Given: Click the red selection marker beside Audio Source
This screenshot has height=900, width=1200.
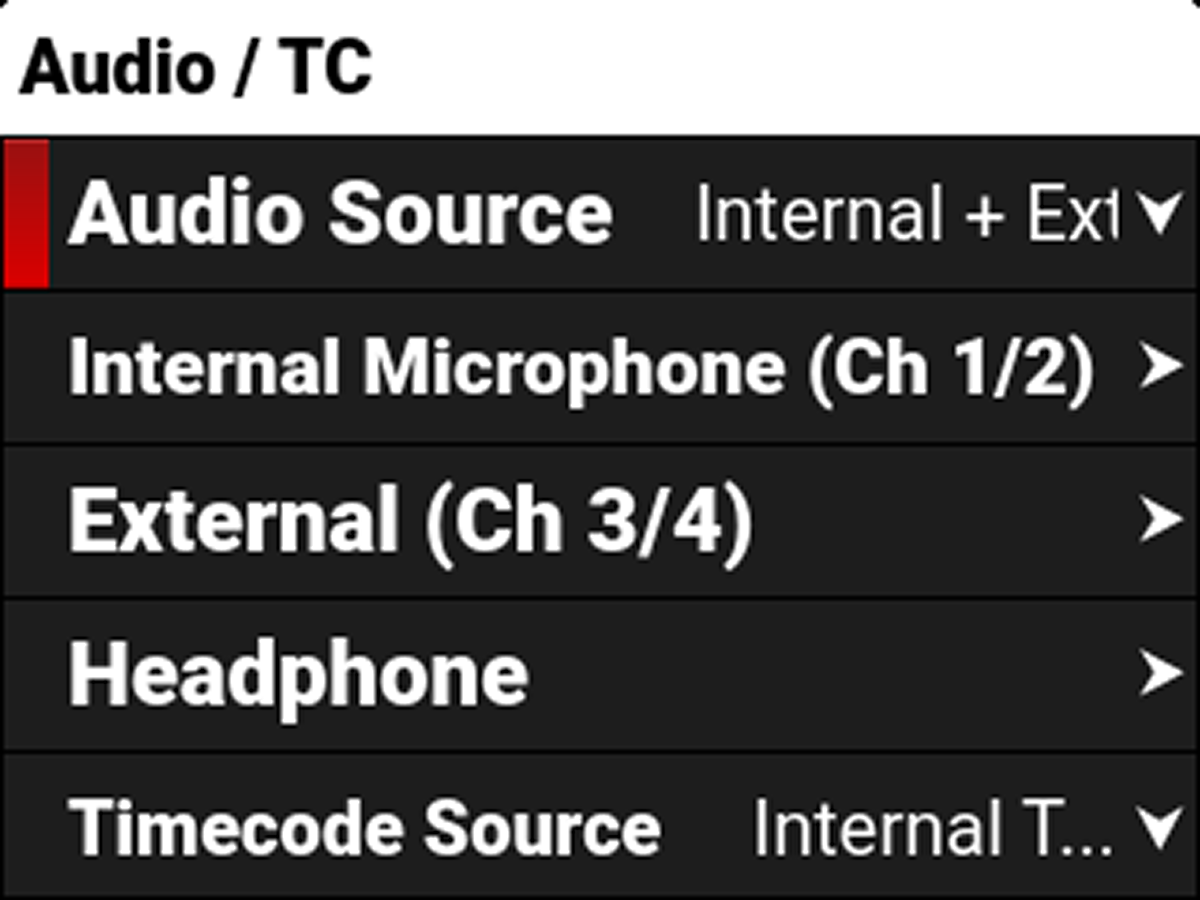Looking at the screenshot, I should coord(27,214).
